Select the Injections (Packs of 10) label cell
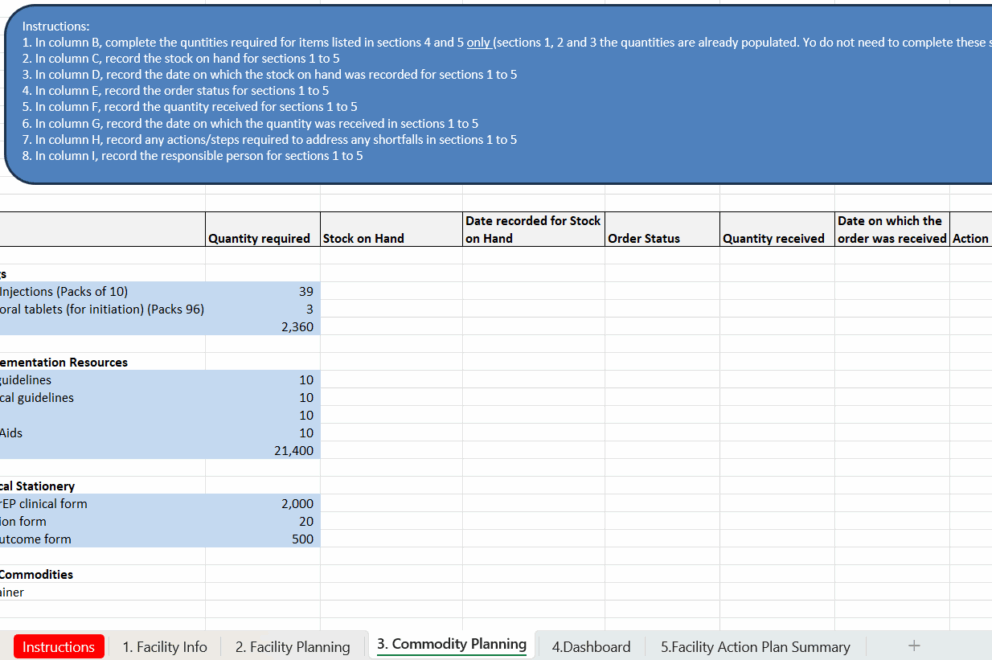992x660 pixels. pos(102,291)
